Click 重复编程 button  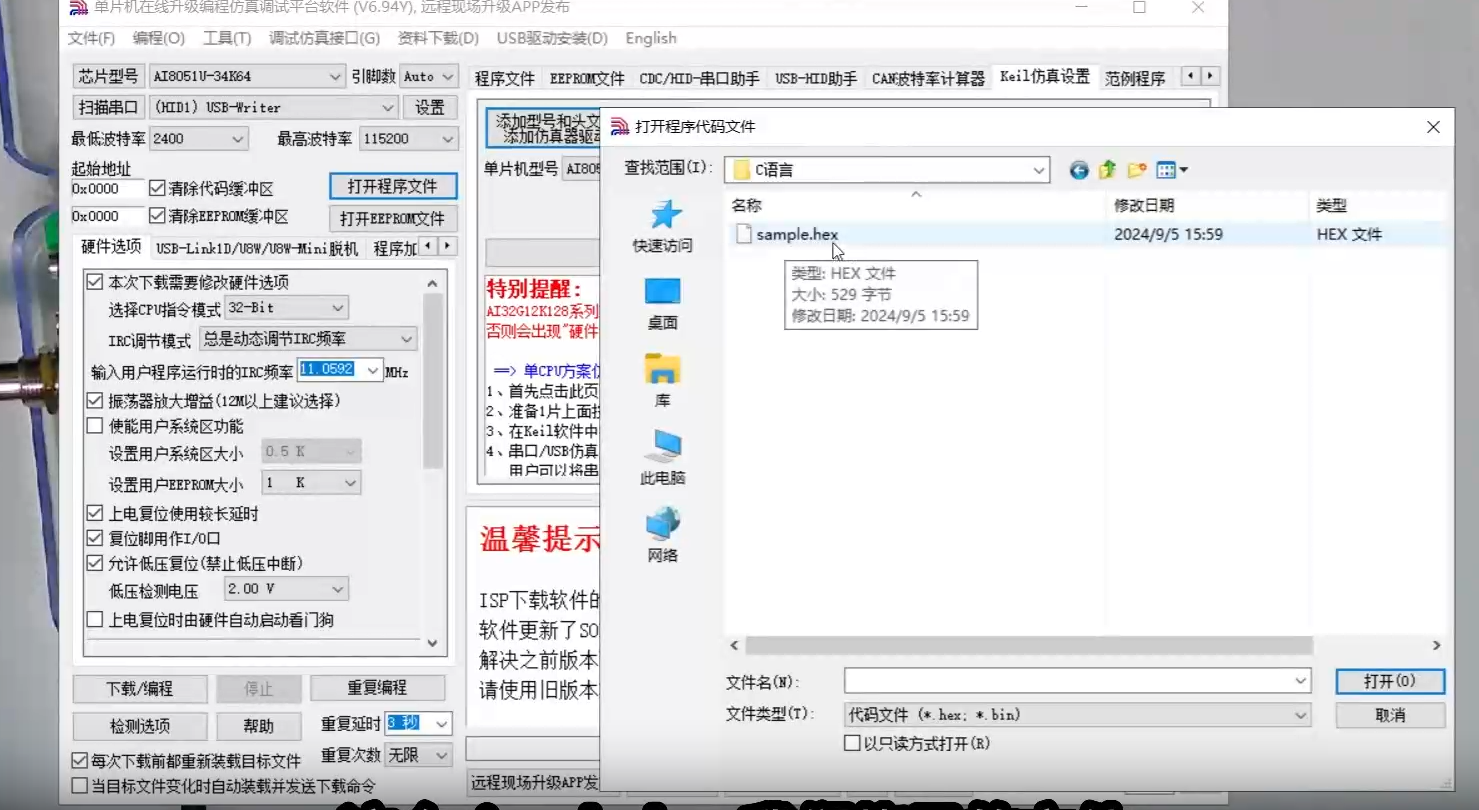377,688
